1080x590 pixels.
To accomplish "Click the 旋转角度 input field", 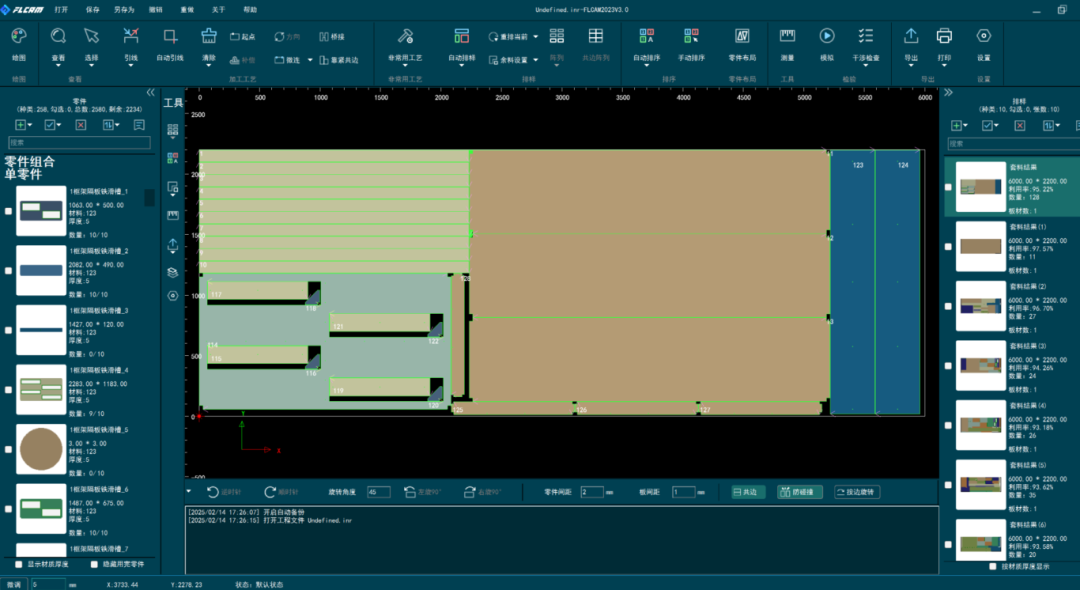I will point(379,492).
